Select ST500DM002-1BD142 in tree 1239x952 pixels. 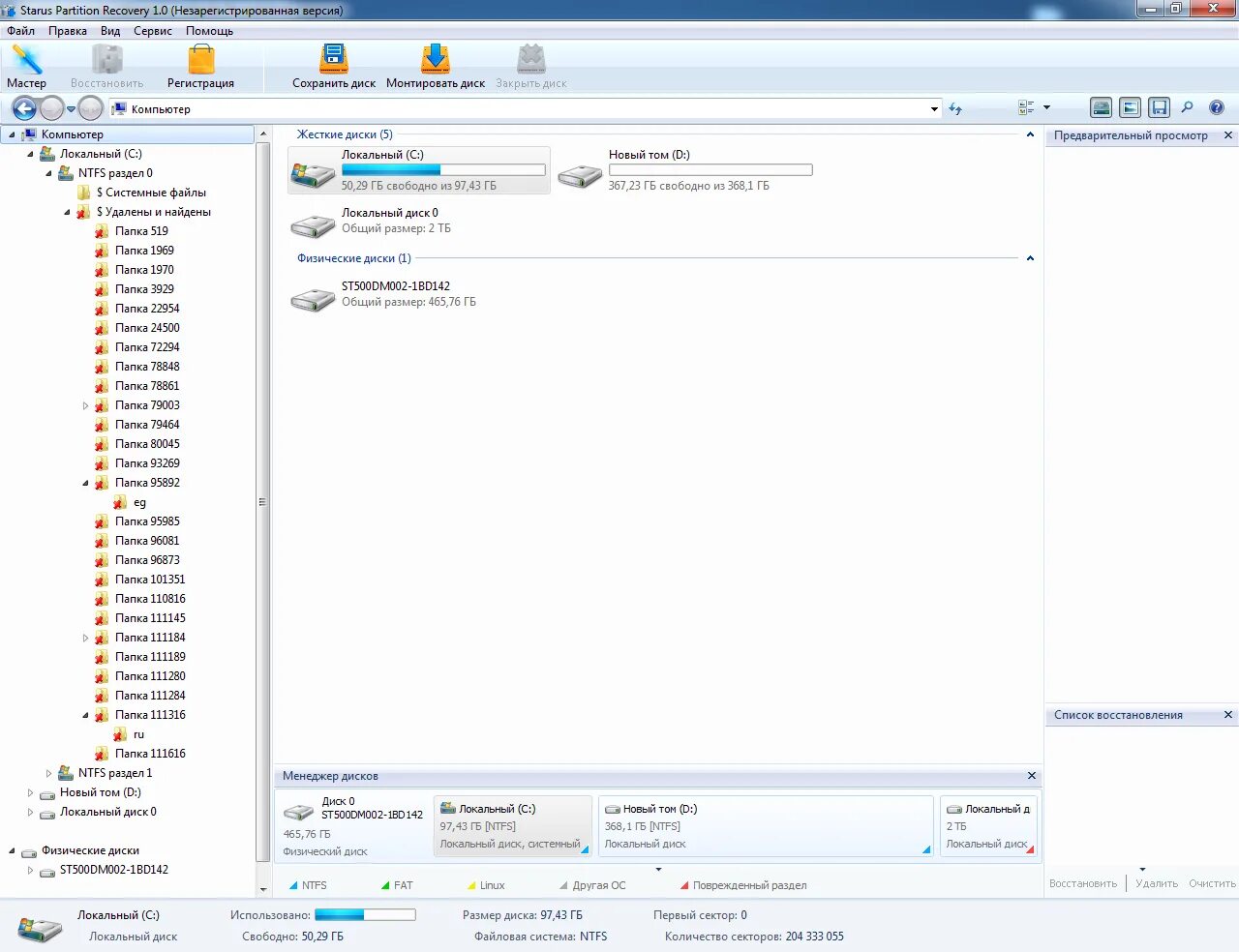[113, 870]
